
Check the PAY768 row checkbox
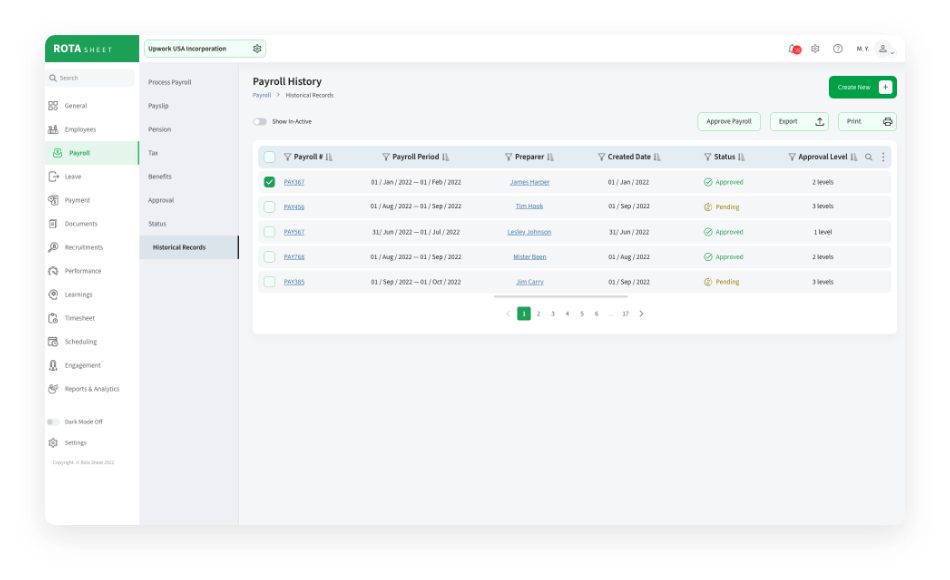coord(270,256)
